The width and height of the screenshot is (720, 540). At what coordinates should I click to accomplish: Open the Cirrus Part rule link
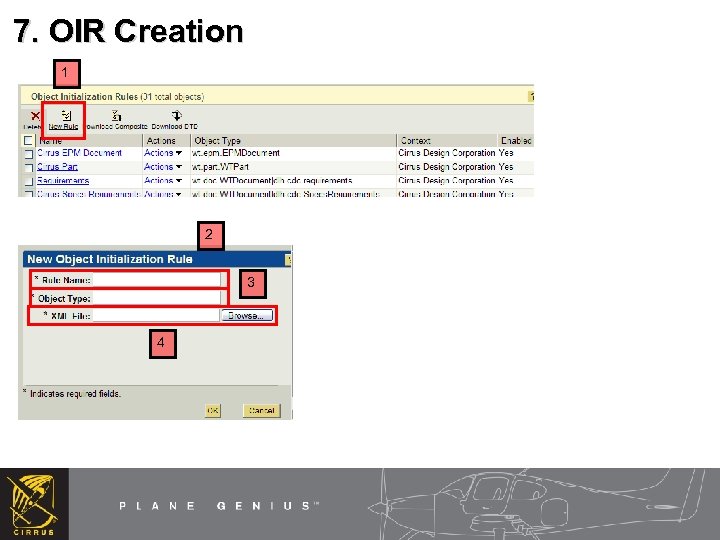[57, 167]
